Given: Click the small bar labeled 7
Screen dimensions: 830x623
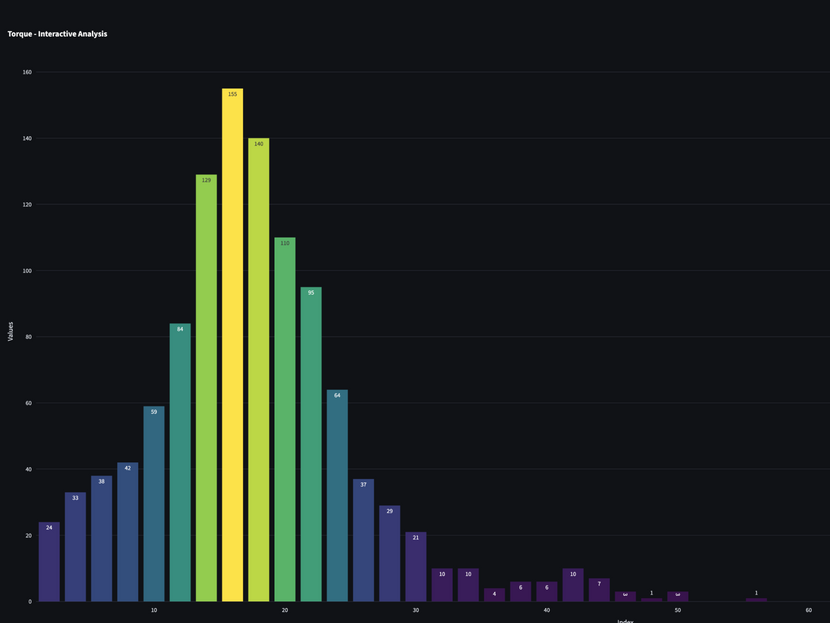Looking at the screenshot, I should [x=599, y=590].
